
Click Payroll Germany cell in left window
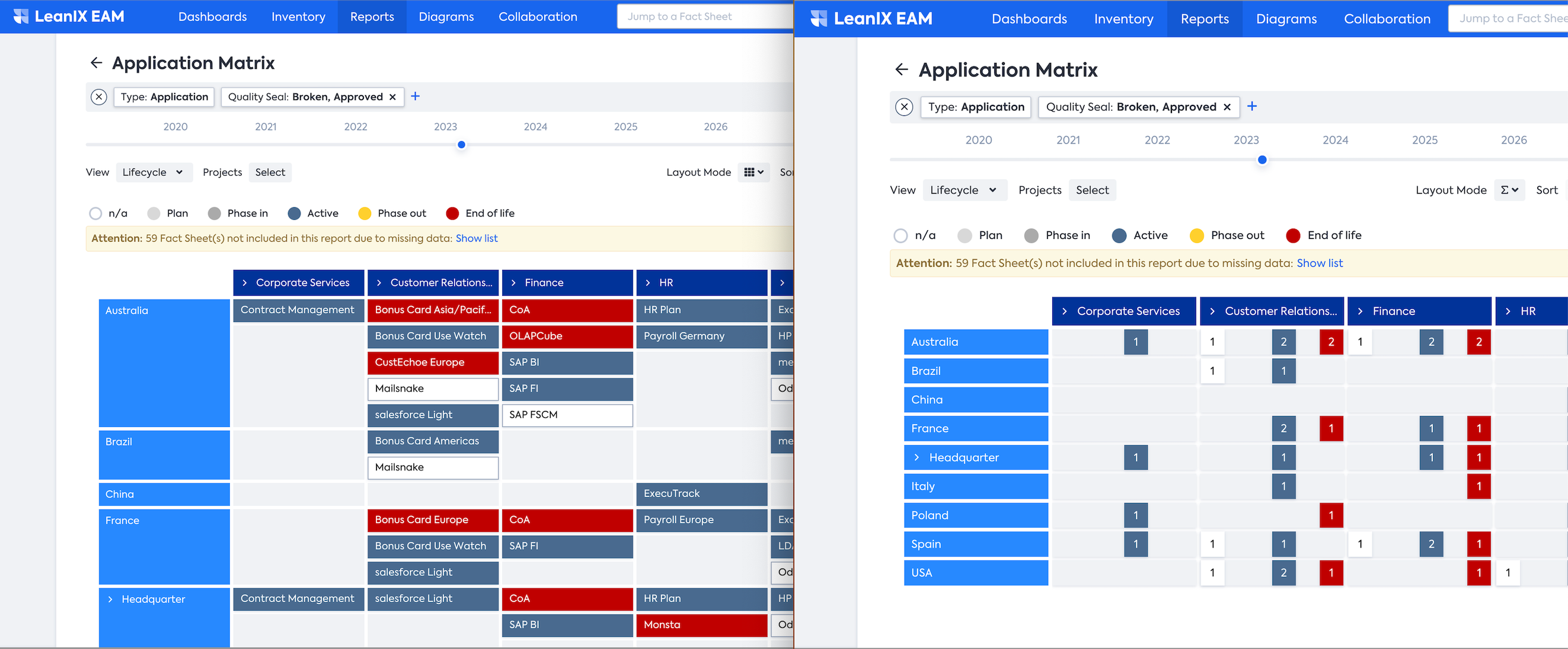702,336
